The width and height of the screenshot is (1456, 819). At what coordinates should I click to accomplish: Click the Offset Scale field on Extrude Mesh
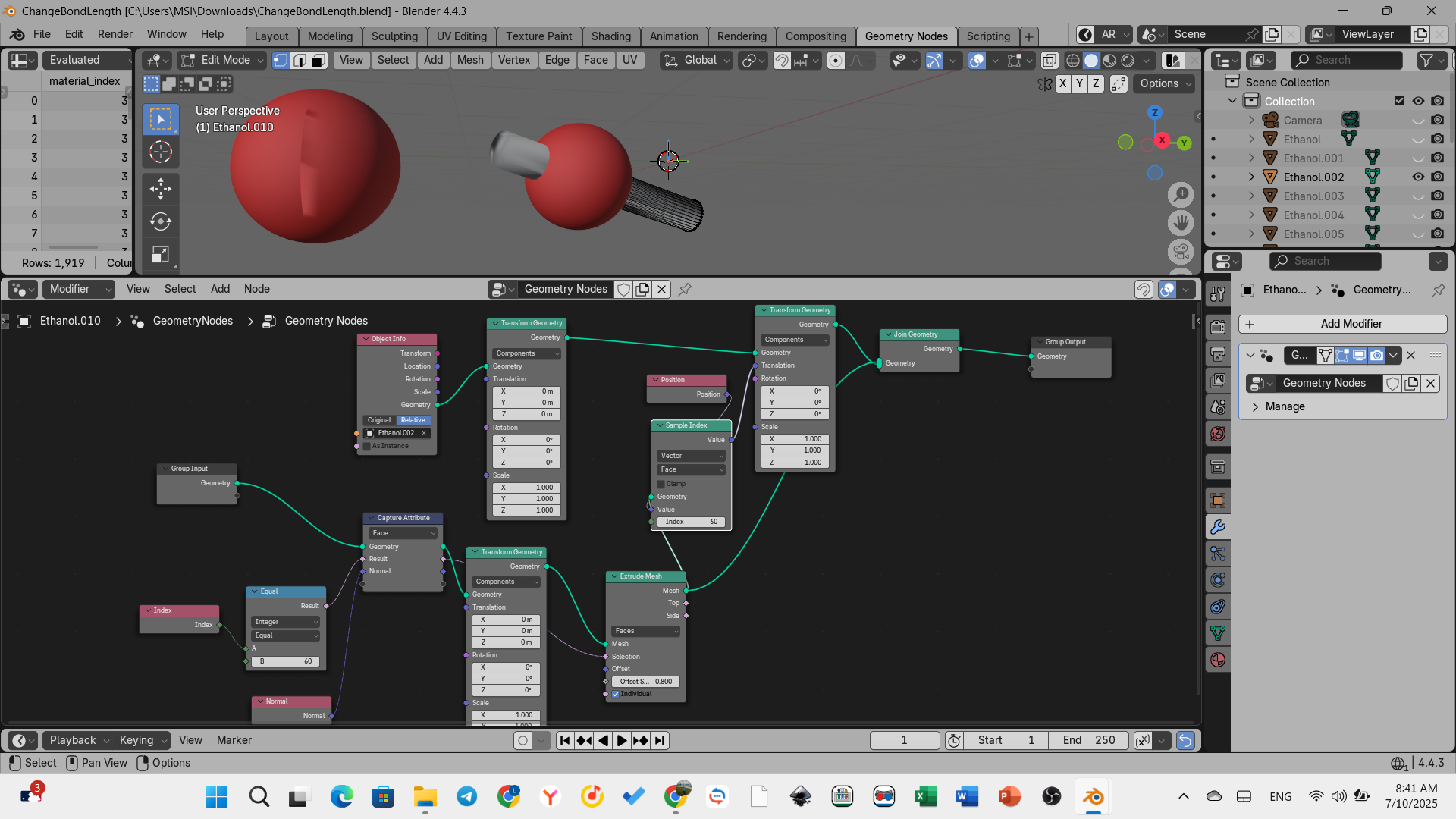[x=646, y=682]
